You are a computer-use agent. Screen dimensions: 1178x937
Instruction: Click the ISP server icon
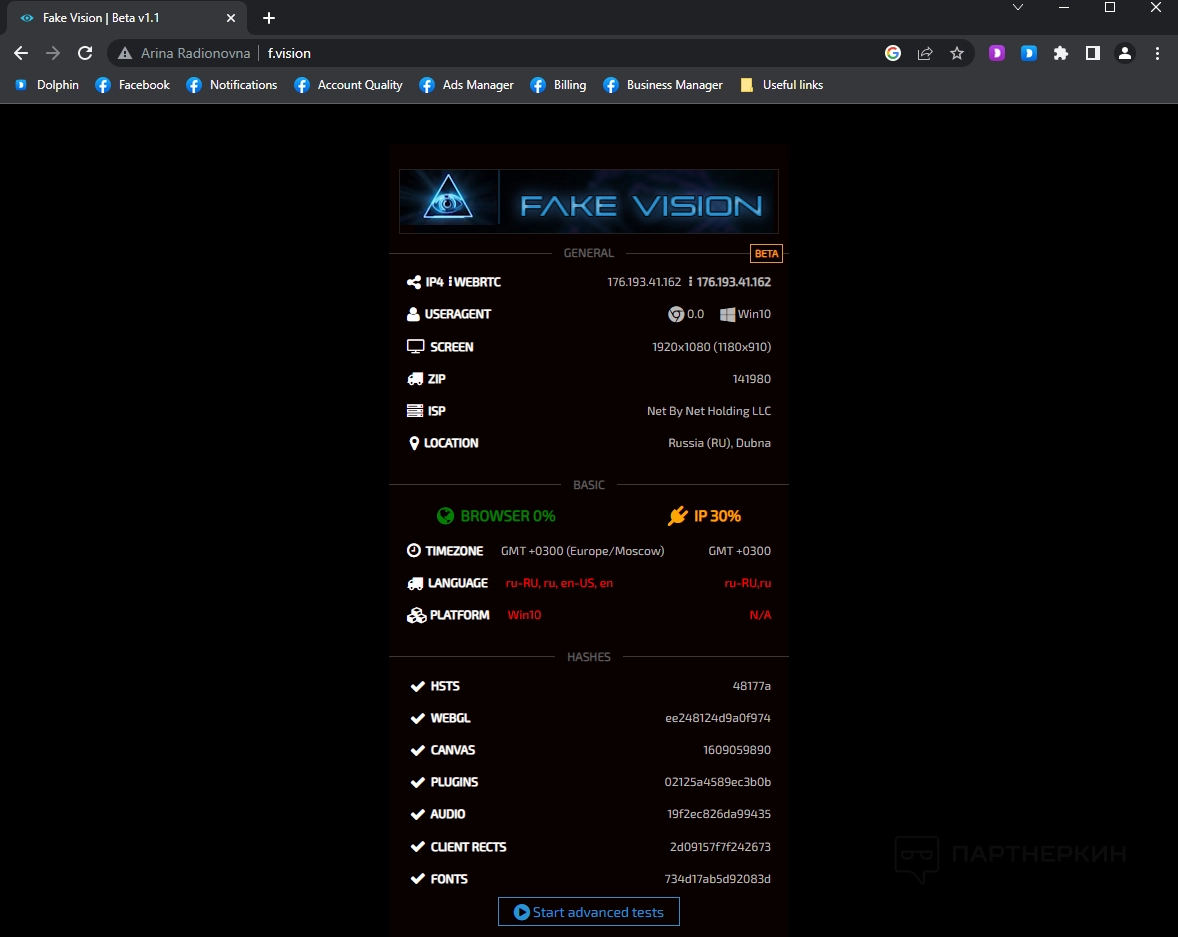tap(415, 411)
